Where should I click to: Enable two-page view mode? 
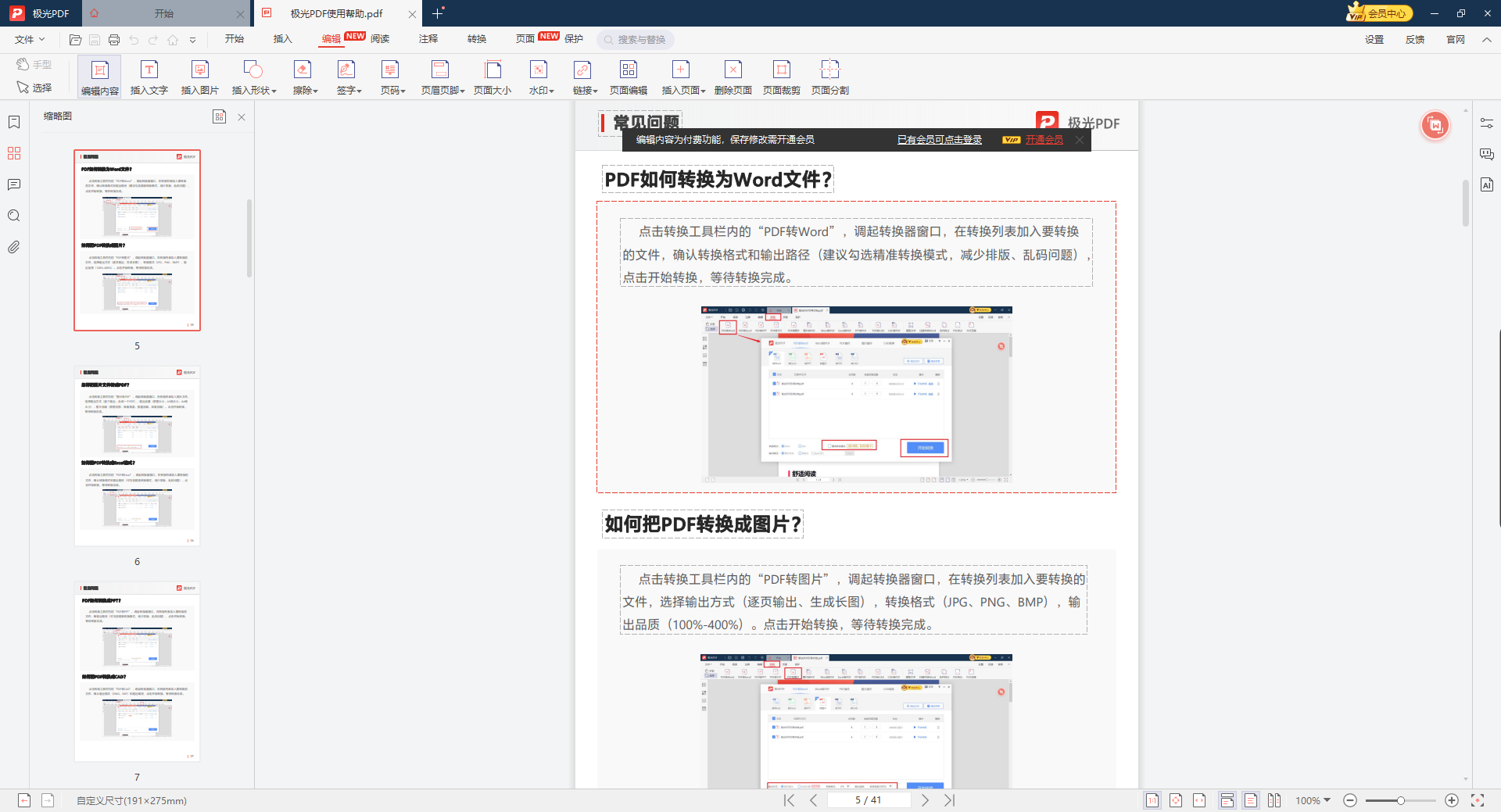(x=1275, y=800)
